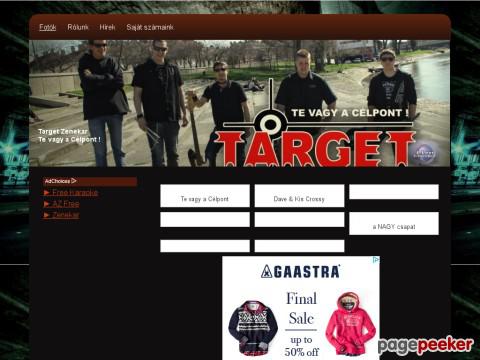Click the red TARGET band logo
The width and height of the screenshot is (480, 360).
point(315,149)
